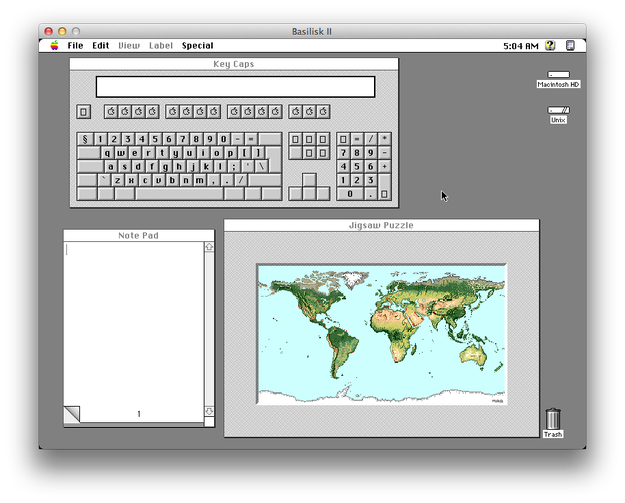Click the numeric keypad plus key
The height and width of the screenshot is (503, 625).
pyautogui.click(x=384, y=166)
